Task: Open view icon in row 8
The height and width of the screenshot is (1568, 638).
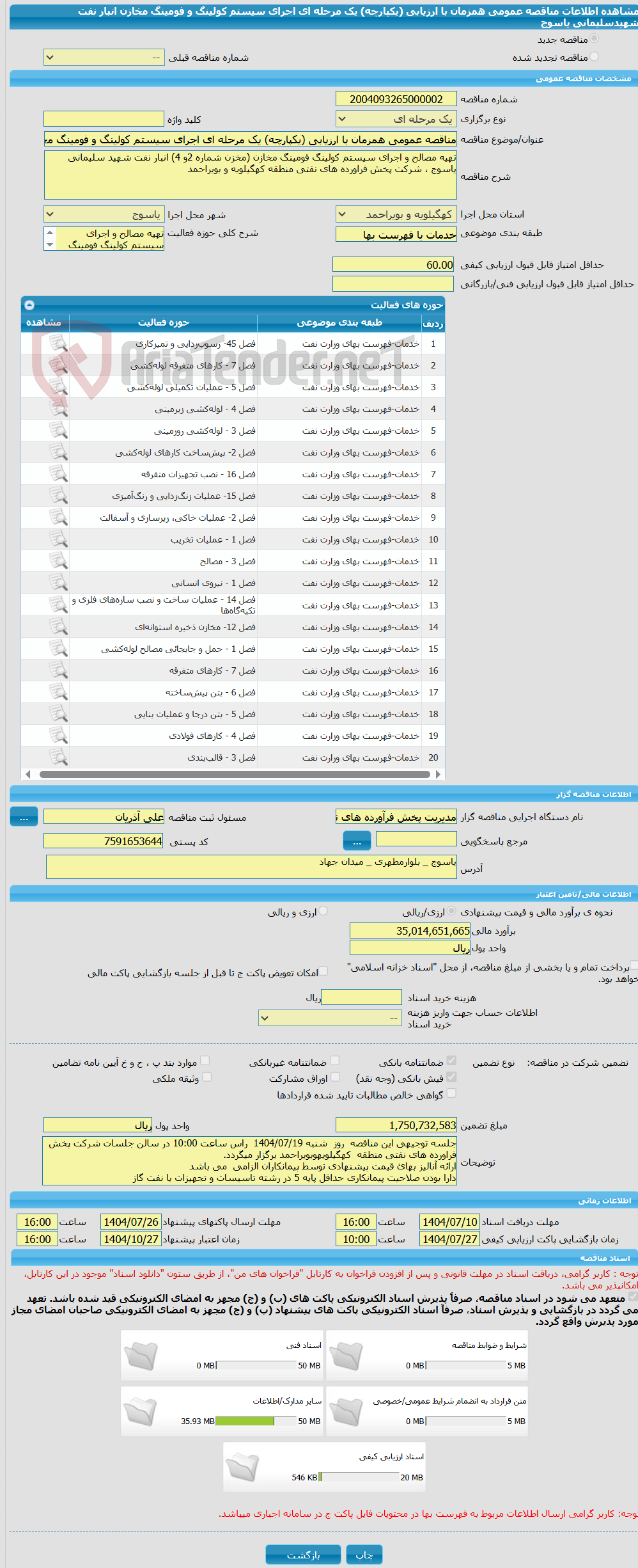Action: tap(58, 496)
